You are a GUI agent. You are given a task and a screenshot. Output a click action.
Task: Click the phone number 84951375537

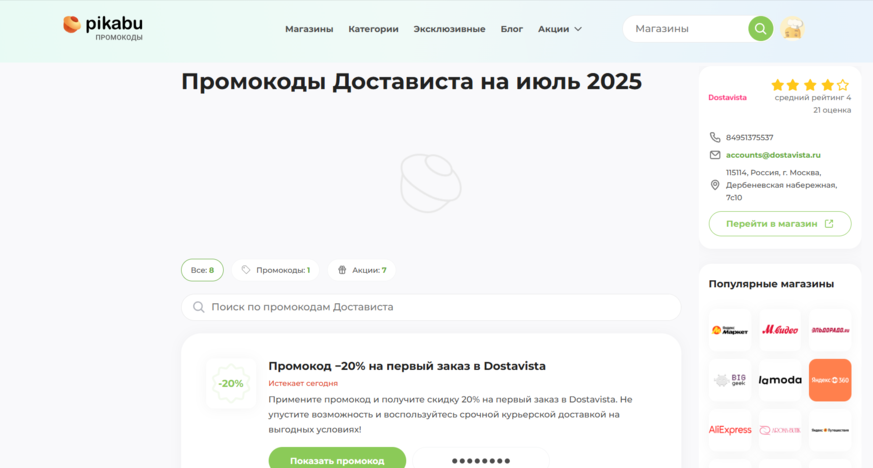point(749,137)
